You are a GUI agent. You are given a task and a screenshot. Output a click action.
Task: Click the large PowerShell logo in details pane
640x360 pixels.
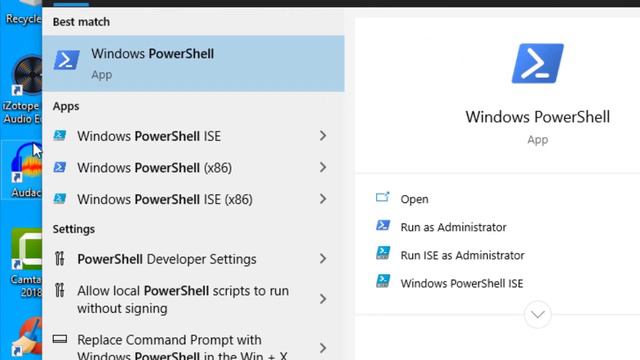click(538, 63)
